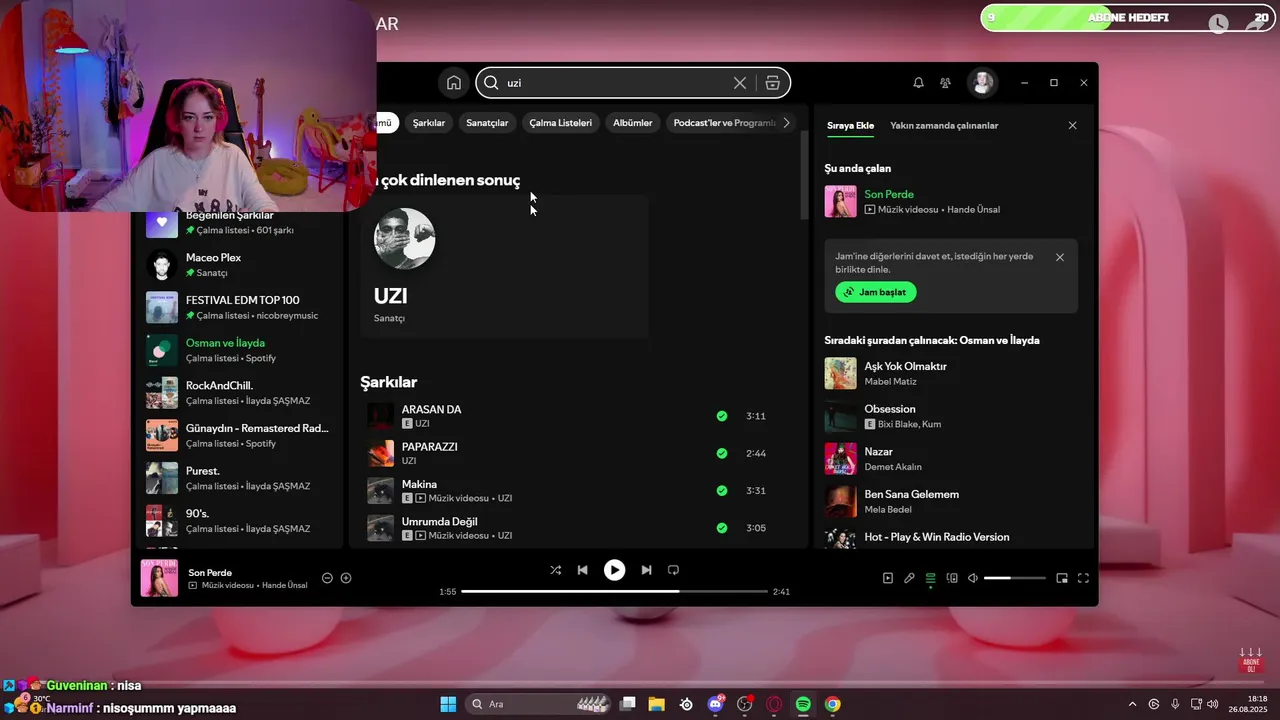Open Purest. playlist

tap(240, 478)
